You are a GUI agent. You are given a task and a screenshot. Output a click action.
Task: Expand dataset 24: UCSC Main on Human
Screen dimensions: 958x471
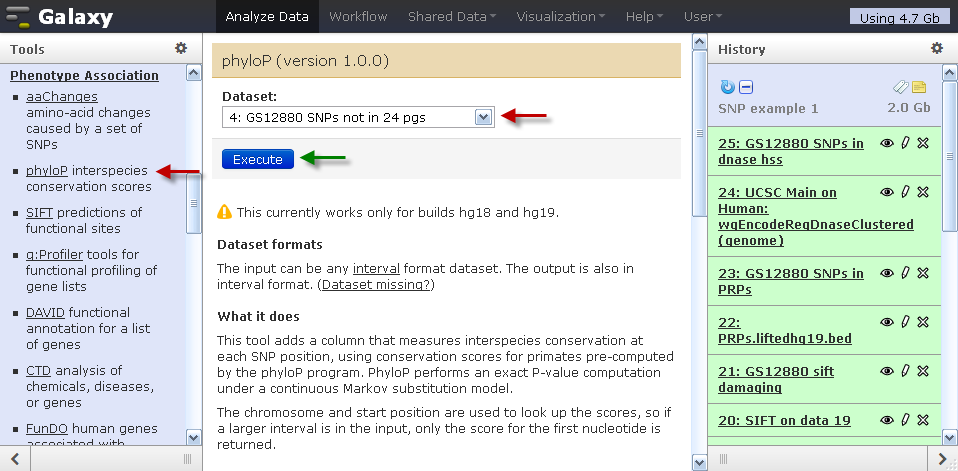816,216
